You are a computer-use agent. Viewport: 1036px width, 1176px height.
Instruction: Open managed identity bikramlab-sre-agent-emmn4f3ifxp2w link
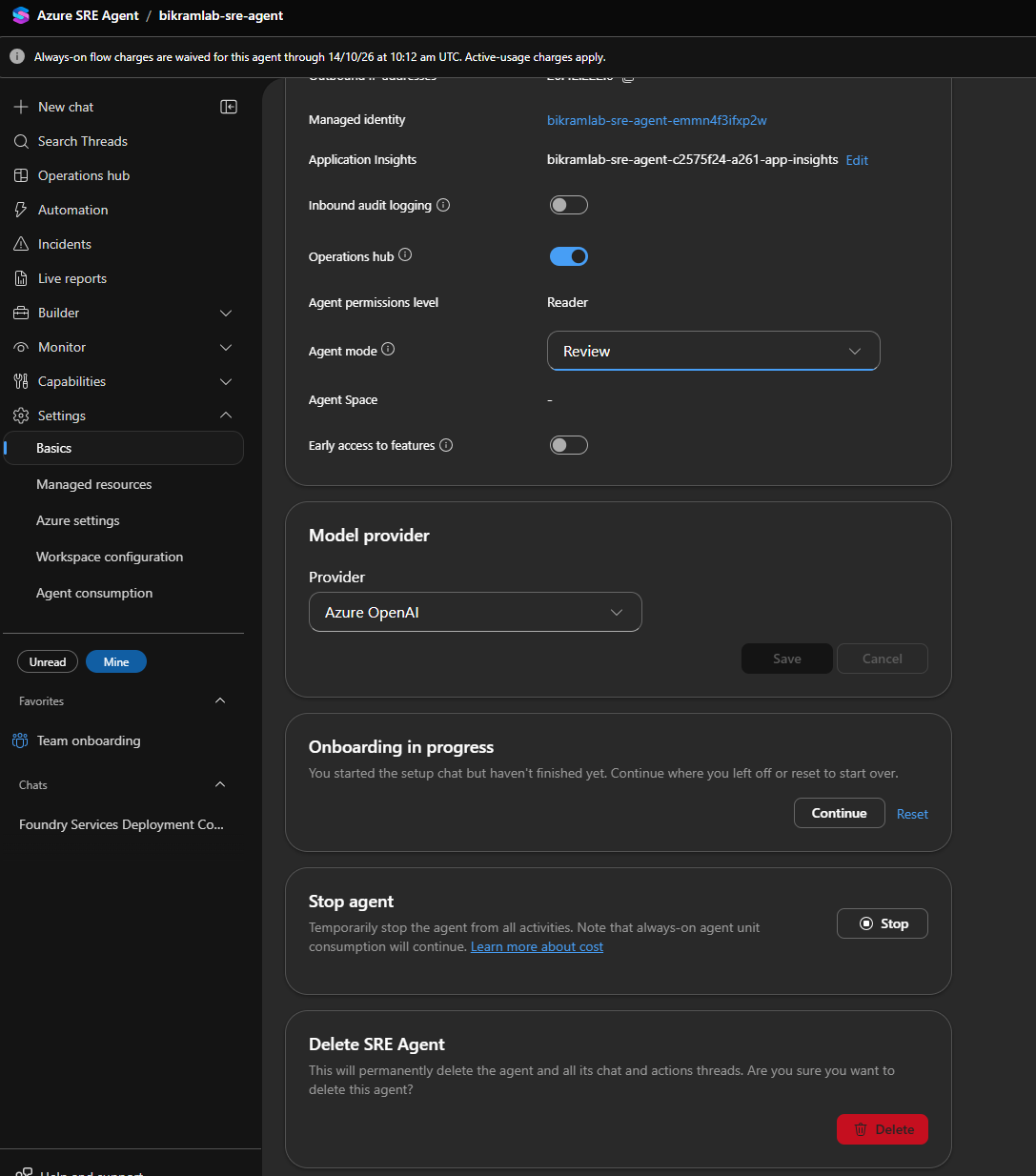tap(657, 120)
